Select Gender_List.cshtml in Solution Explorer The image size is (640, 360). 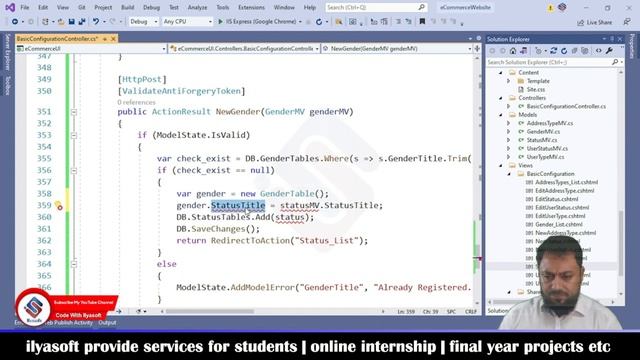click(x=559, y=224)
